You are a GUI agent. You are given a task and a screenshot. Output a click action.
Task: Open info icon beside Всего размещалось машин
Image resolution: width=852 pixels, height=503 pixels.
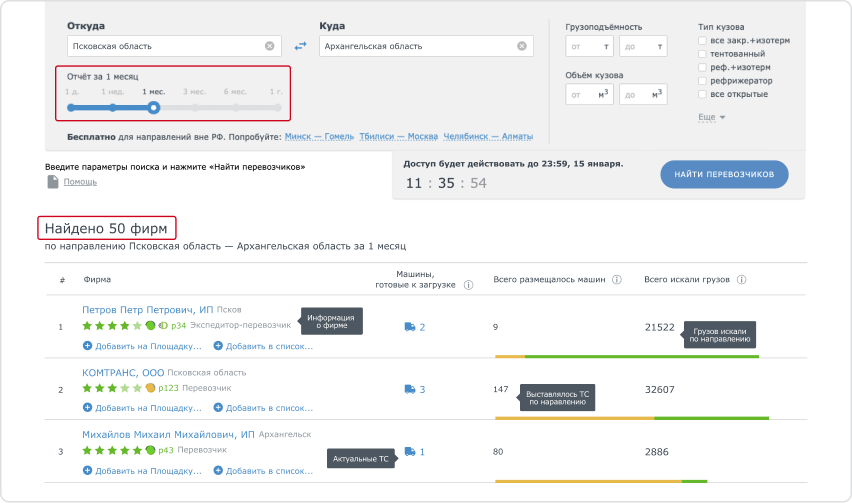(617, 280)
